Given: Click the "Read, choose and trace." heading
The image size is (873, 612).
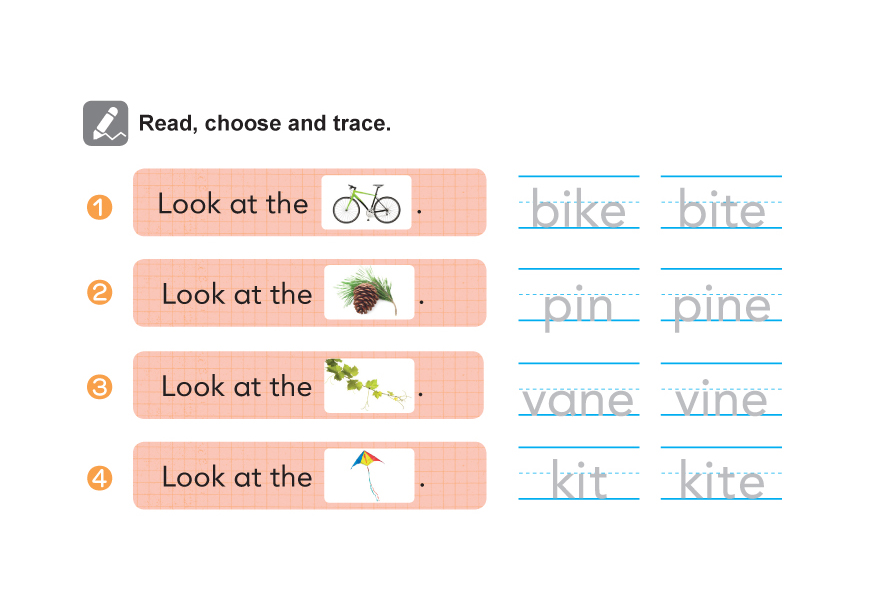Looking at the screenshot, I should 264,124.
